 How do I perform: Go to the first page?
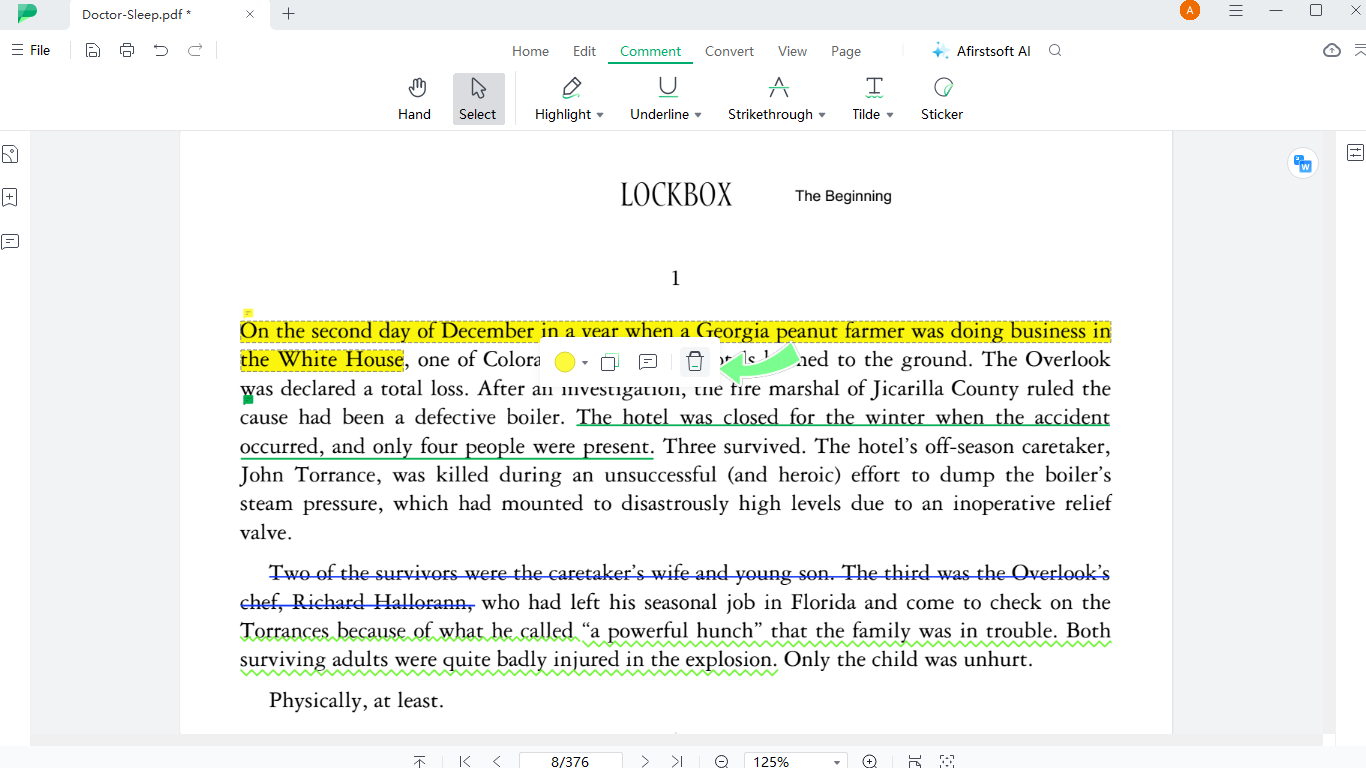pos(465,762)
